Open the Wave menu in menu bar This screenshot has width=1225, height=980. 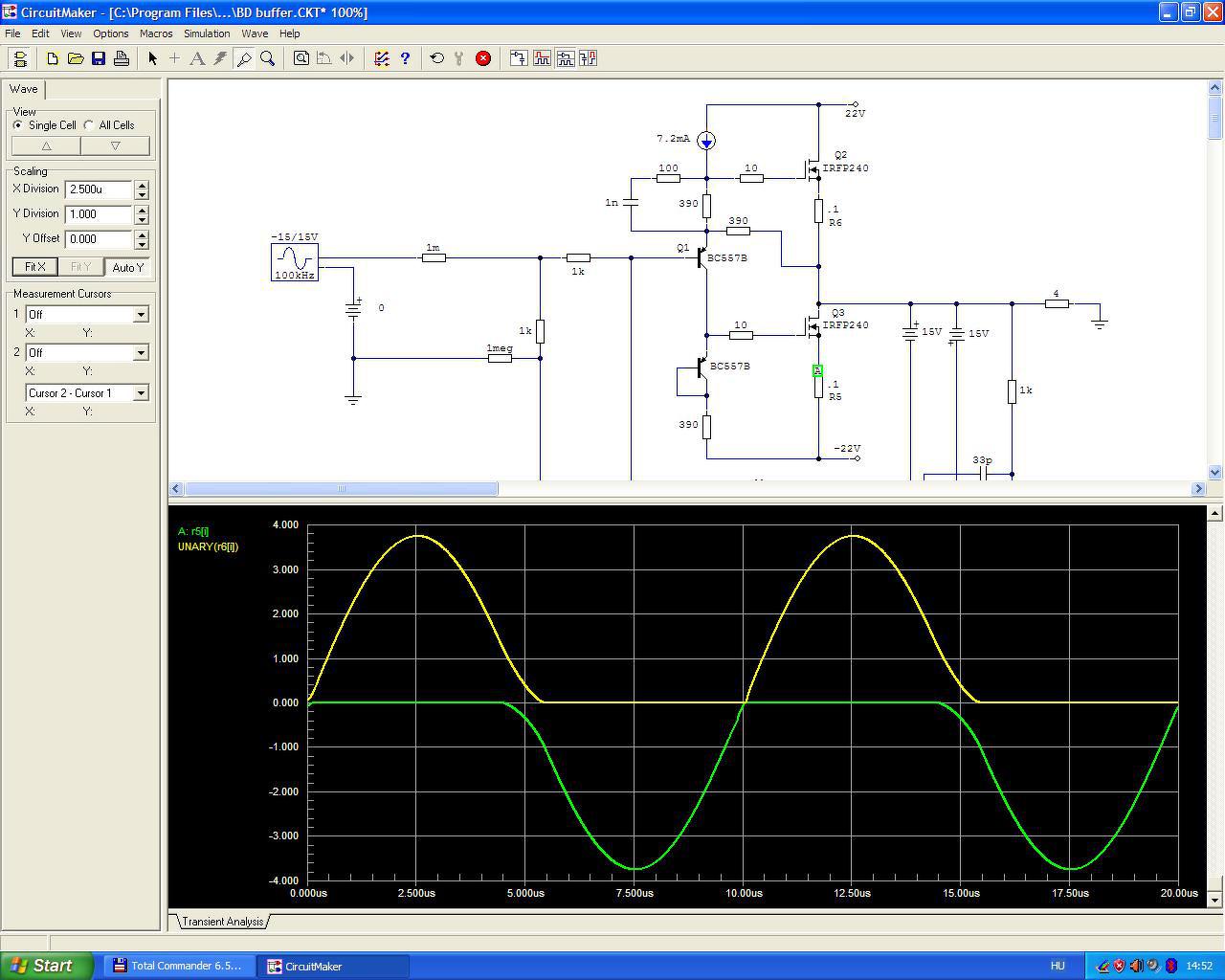[x=255, y=33]
